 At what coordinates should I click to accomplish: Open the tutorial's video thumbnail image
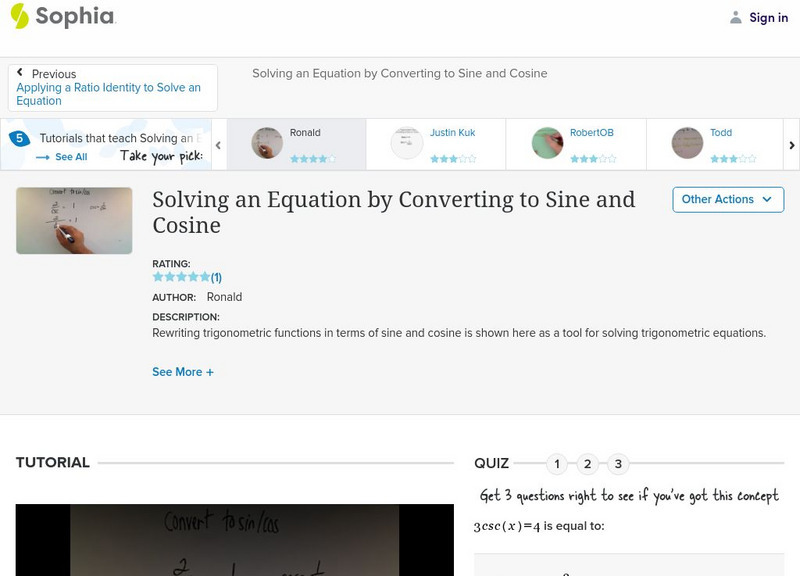tap(73, 218)
